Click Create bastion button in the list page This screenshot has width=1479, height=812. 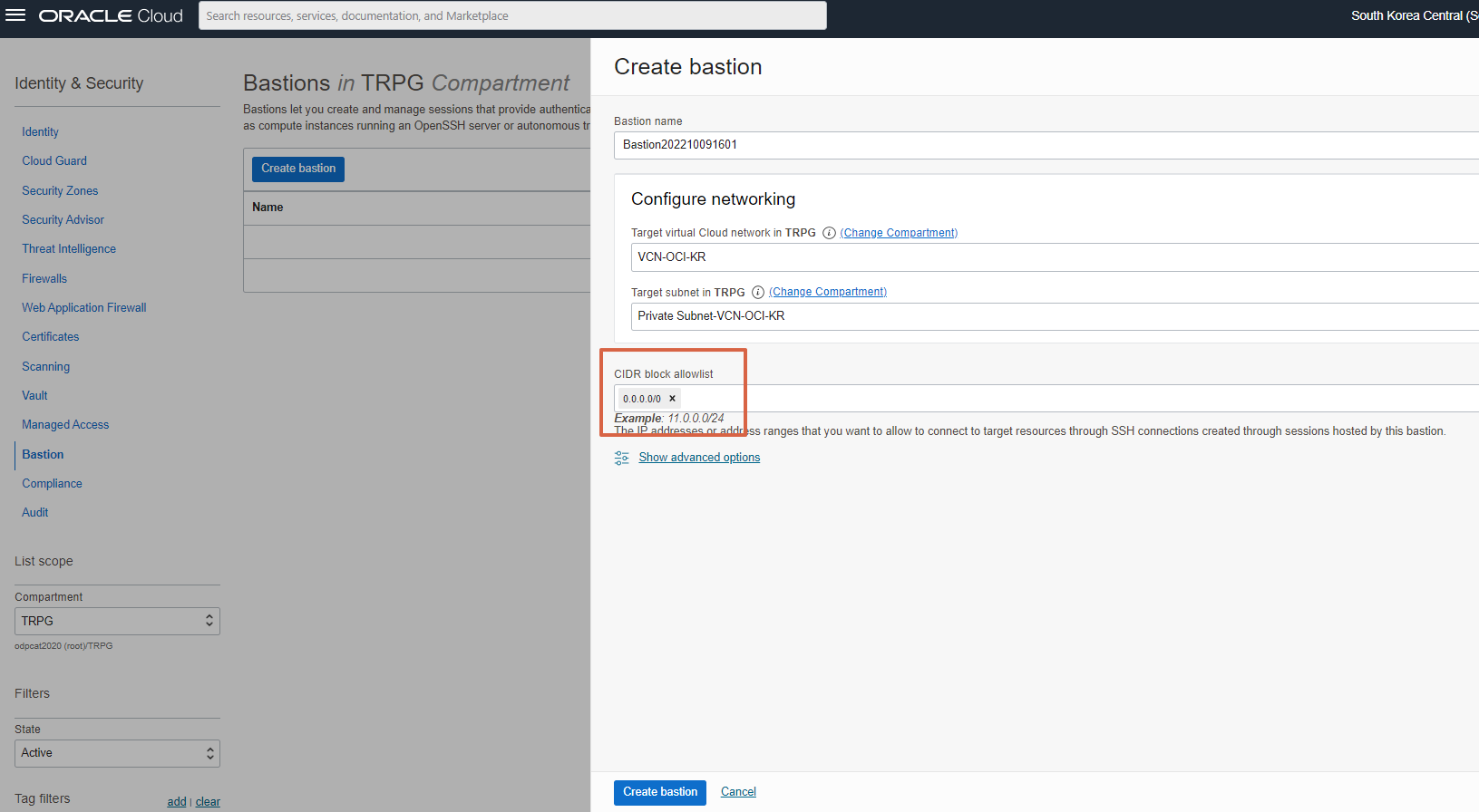[x=298, y=169]
